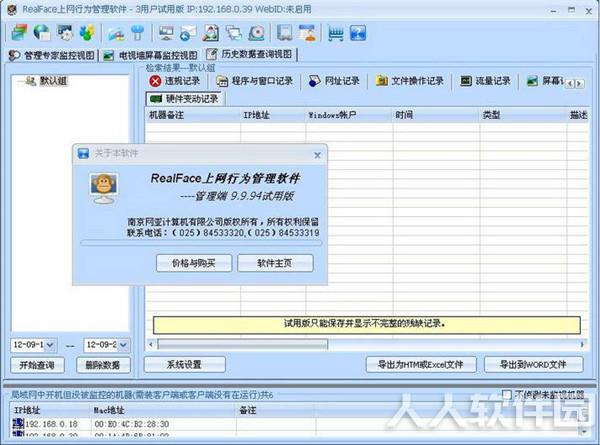Open the 流量记录 tab
Viewport: 600px width, 445px height.
tap(485, 81)
